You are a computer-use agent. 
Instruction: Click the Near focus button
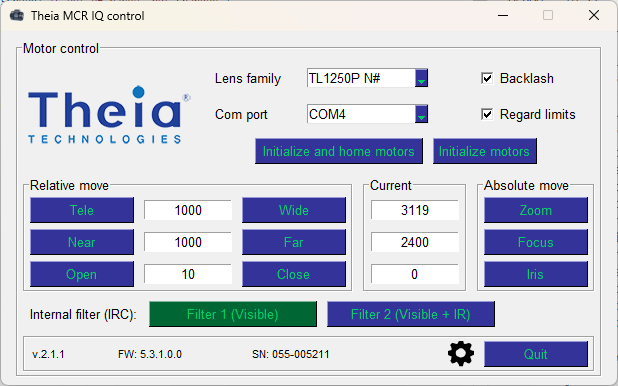coord(82,242)
